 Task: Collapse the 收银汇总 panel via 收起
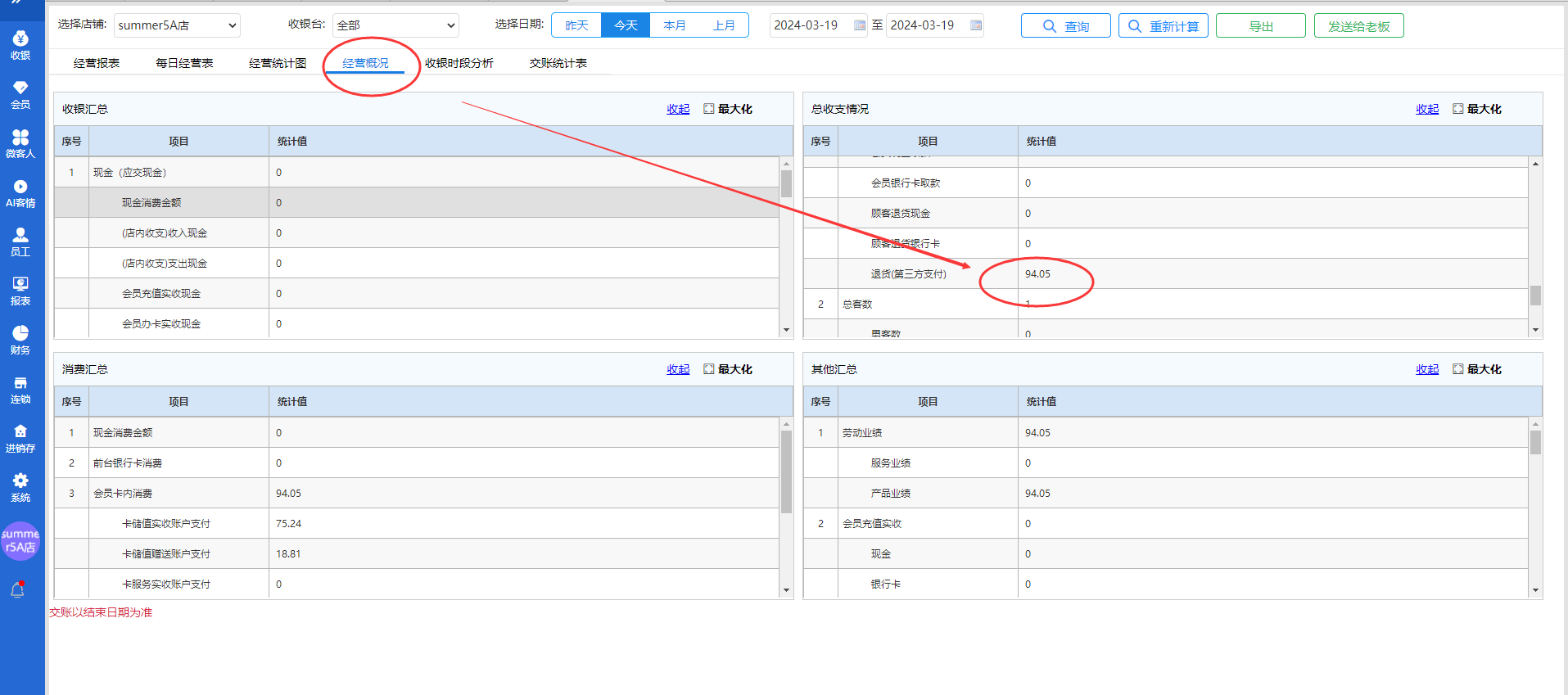pos(678,109)
